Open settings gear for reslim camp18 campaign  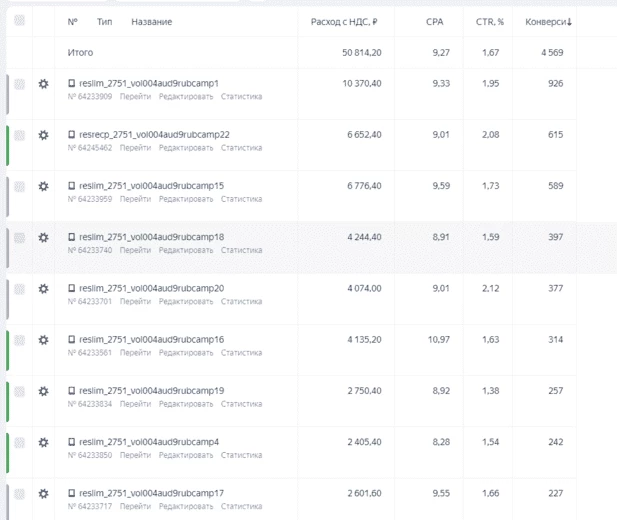pyautogui.click(x=43, y=237)
